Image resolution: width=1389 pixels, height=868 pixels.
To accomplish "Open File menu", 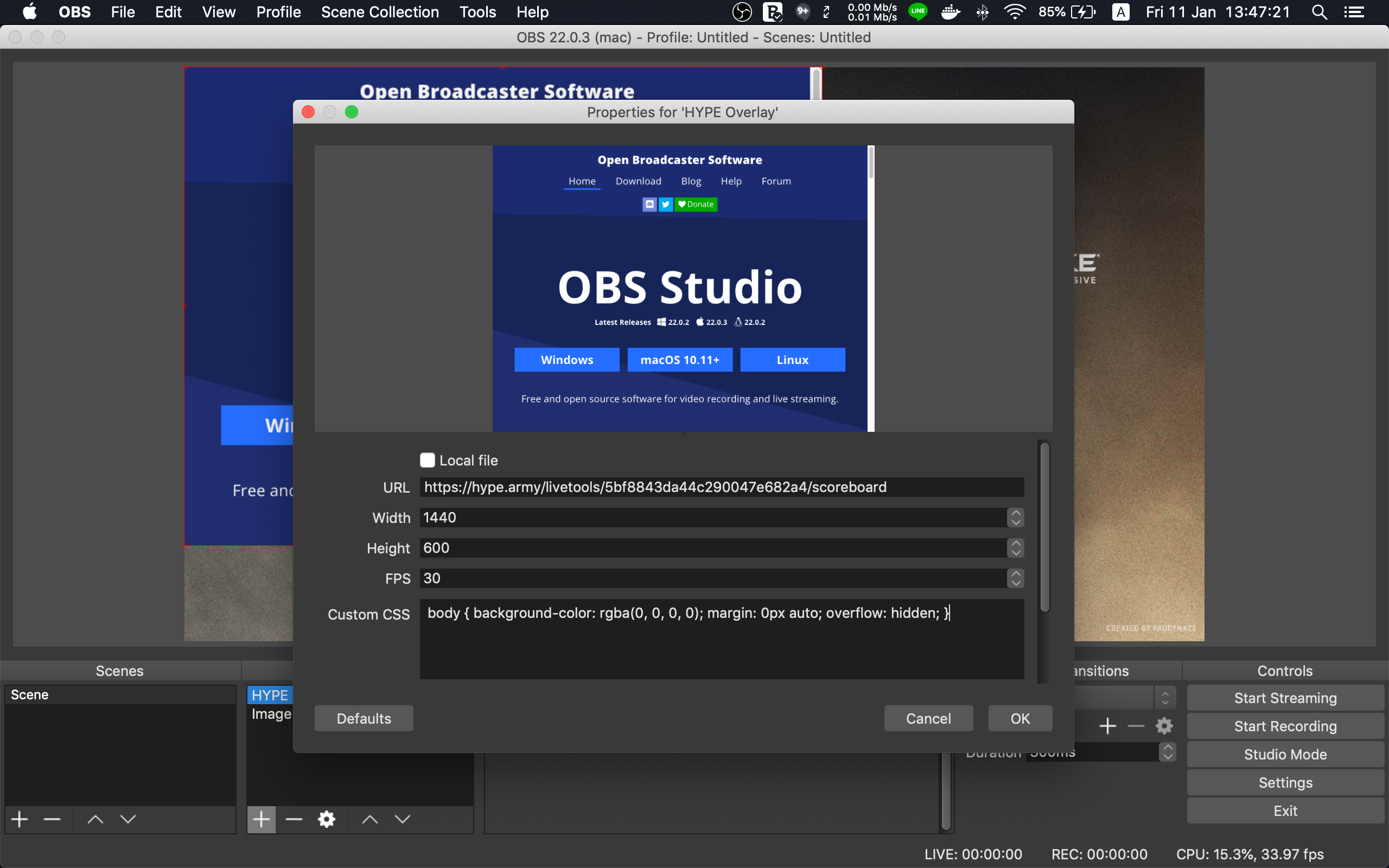I will (123, 12).
